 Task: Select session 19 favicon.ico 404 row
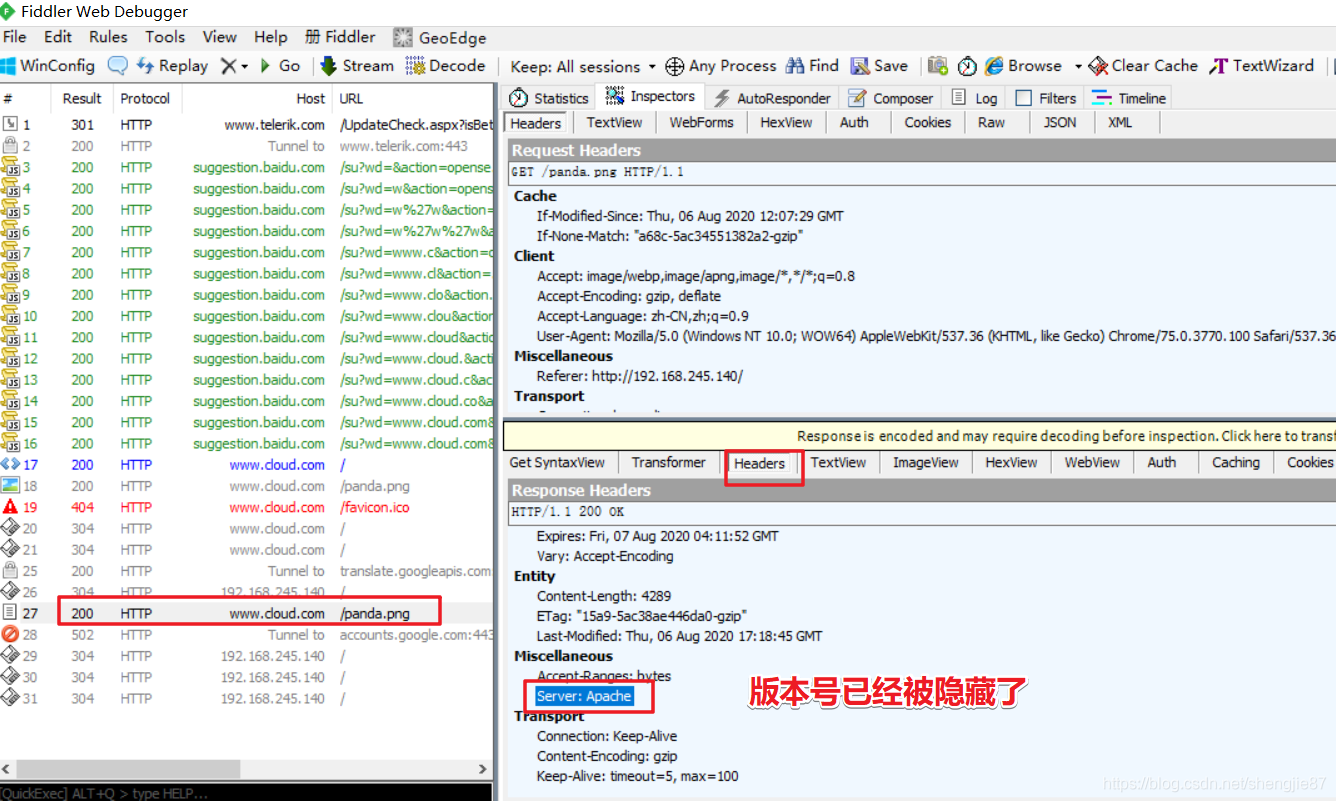247,507
